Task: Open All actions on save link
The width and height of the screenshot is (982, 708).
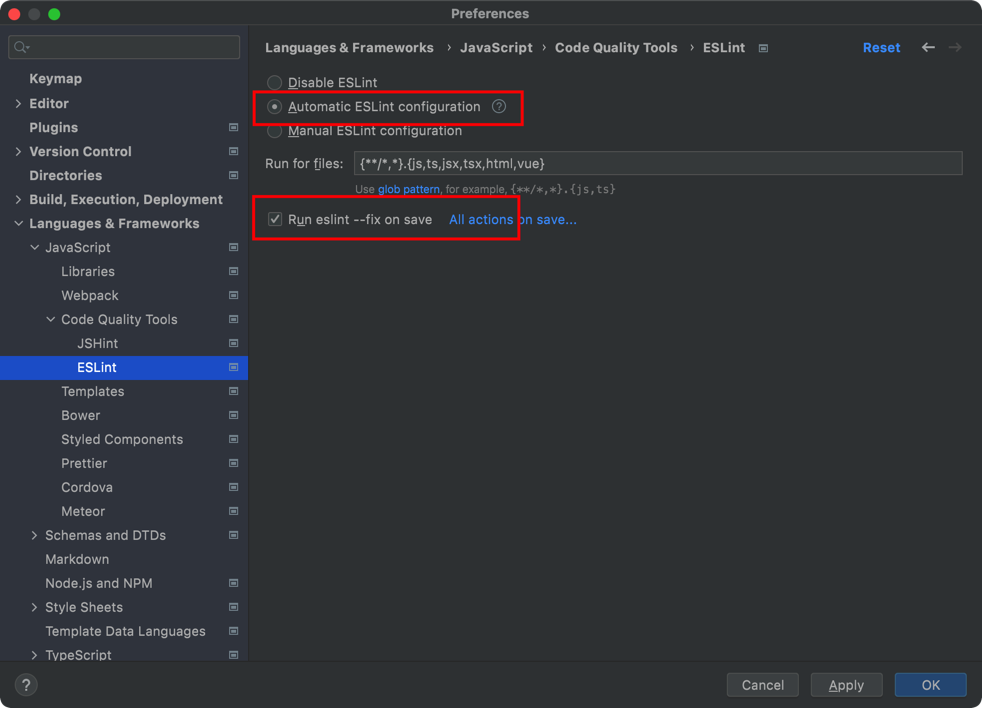Action: click(513, 219)
